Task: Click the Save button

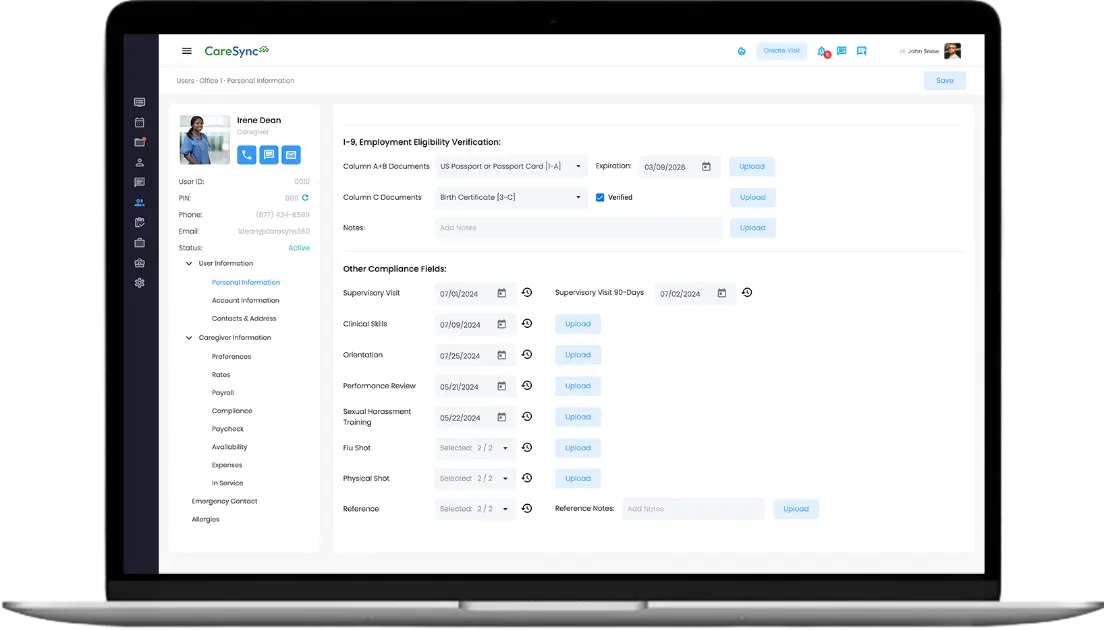Action: click(x=944, y=81)
